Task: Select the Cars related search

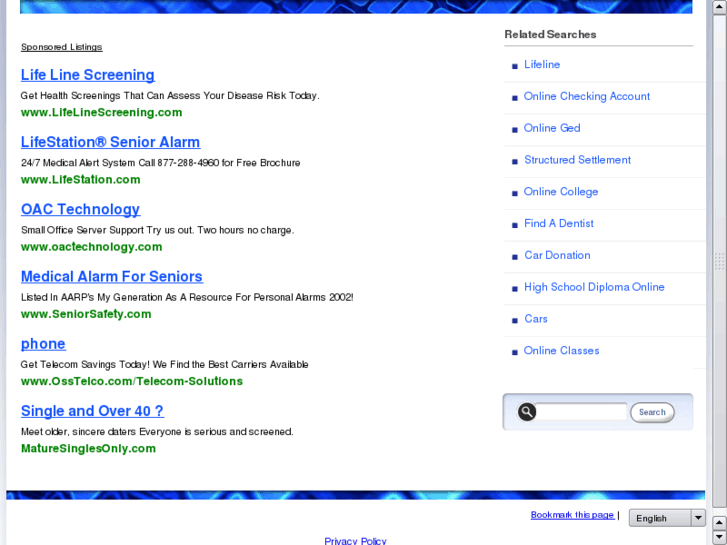Action: (536, 319)
